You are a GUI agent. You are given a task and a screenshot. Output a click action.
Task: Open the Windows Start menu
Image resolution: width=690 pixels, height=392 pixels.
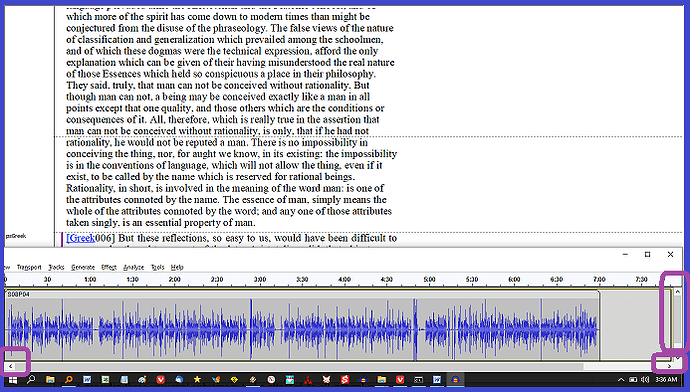pos(13,379)
